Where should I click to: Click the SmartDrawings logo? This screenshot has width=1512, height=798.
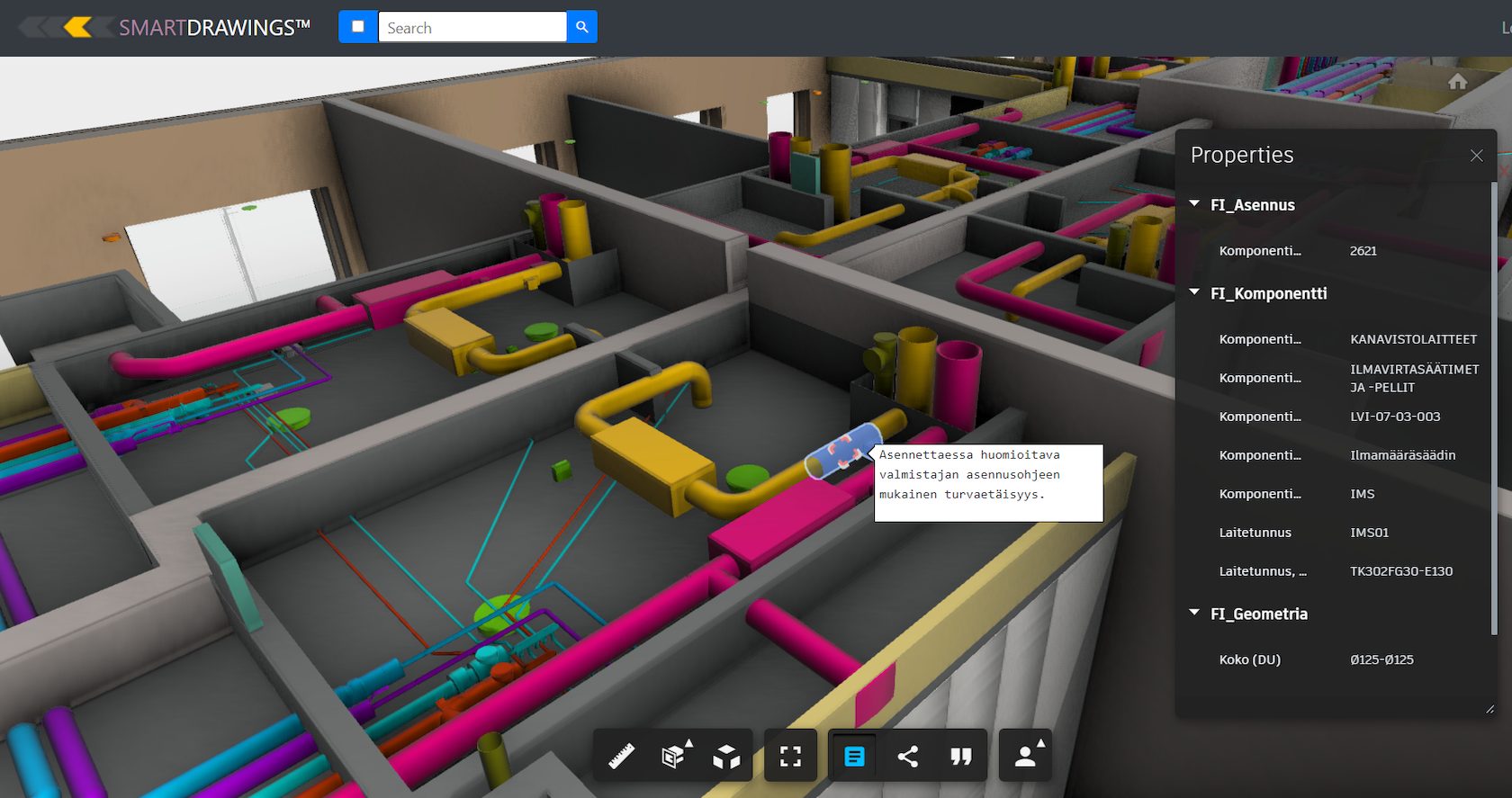(165, 27)
